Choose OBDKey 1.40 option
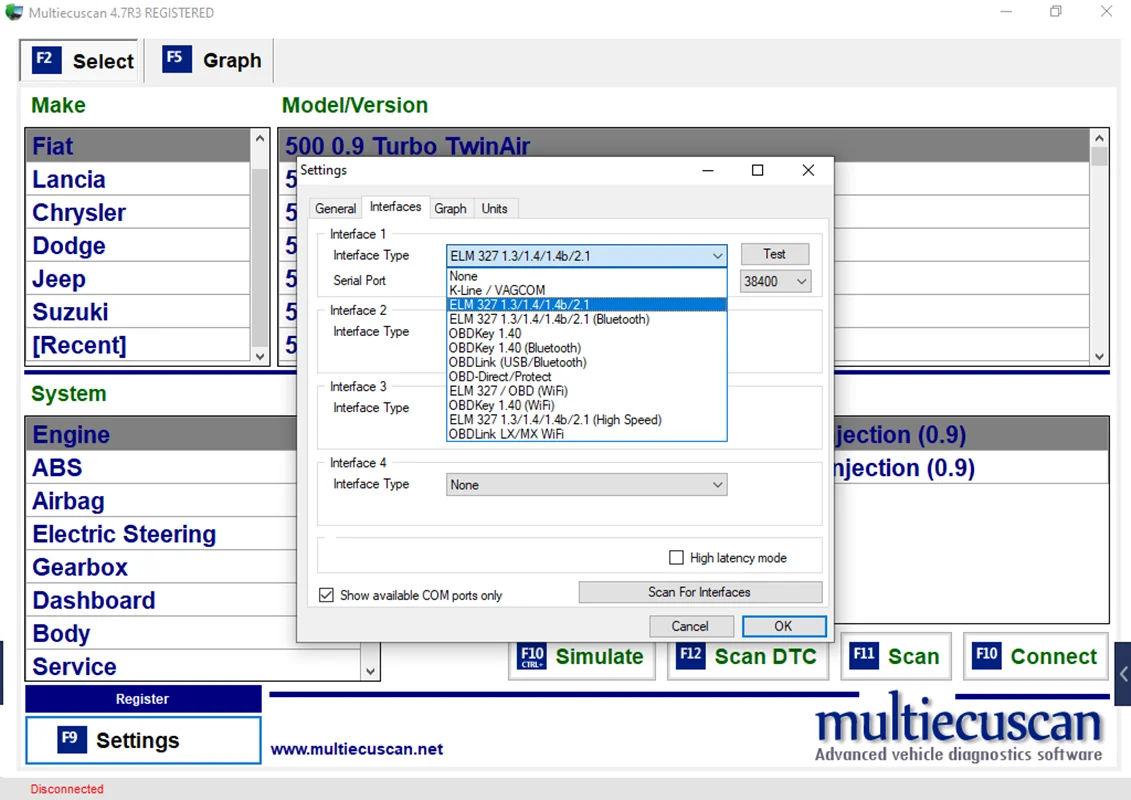 tap(586, 333)
